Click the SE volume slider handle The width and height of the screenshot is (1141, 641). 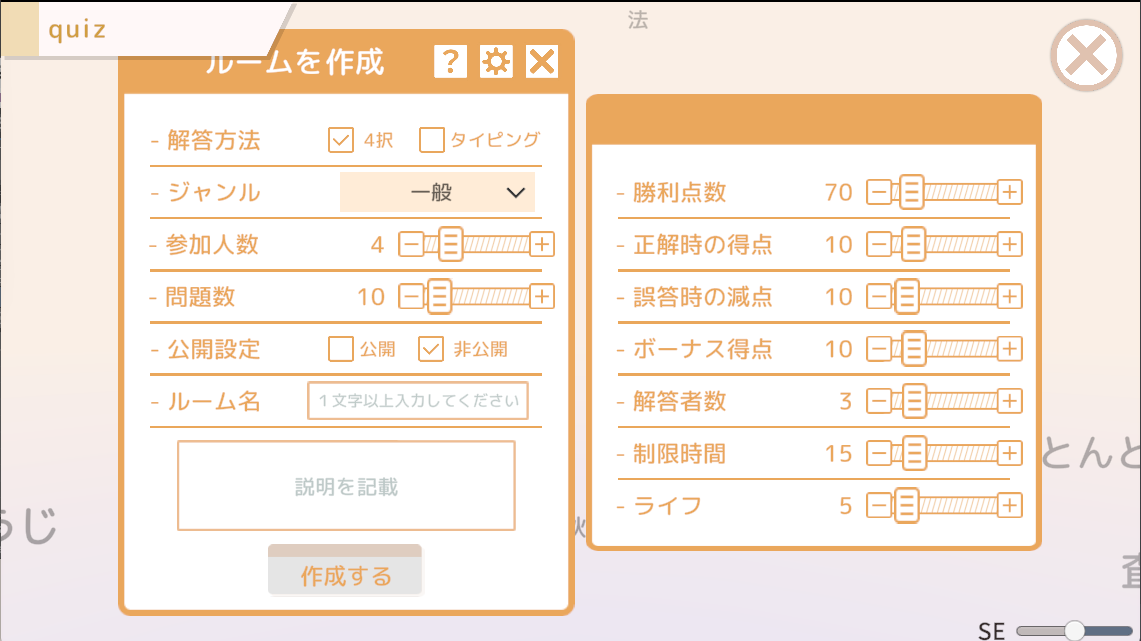[1075, 630]
